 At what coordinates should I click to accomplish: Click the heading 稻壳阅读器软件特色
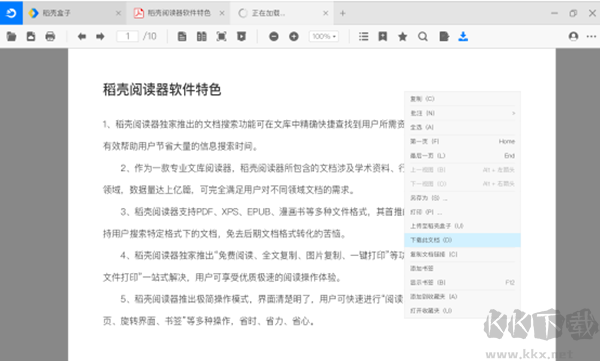(x=162, y=90)
